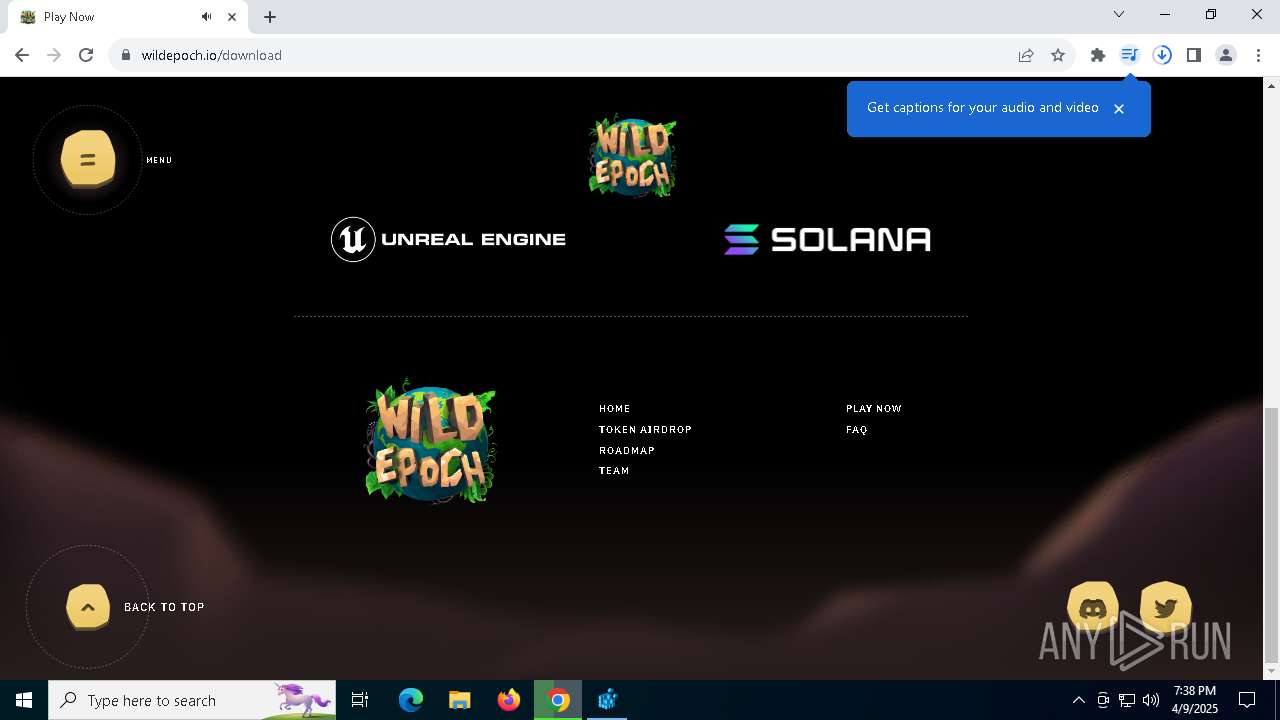The image size is (1280, 720).
Task: Click the Unreal Engine logo
Action: coord(448,239)
